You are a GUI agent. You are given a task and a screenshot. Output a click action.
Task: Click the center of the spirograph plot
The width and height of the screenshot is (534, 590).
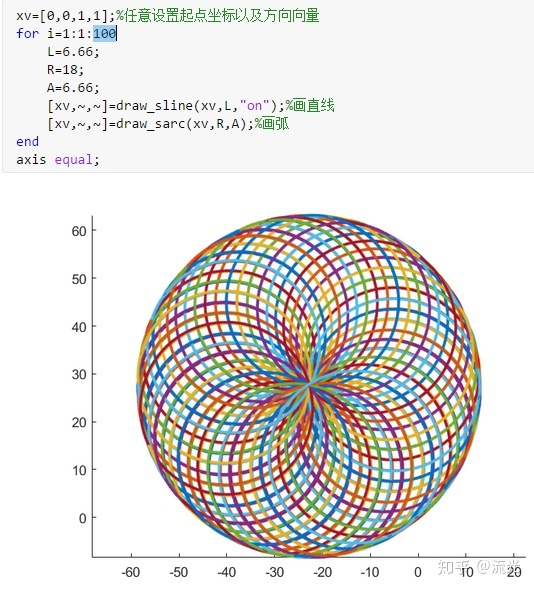pyautogui.click(x=309, y=385)
